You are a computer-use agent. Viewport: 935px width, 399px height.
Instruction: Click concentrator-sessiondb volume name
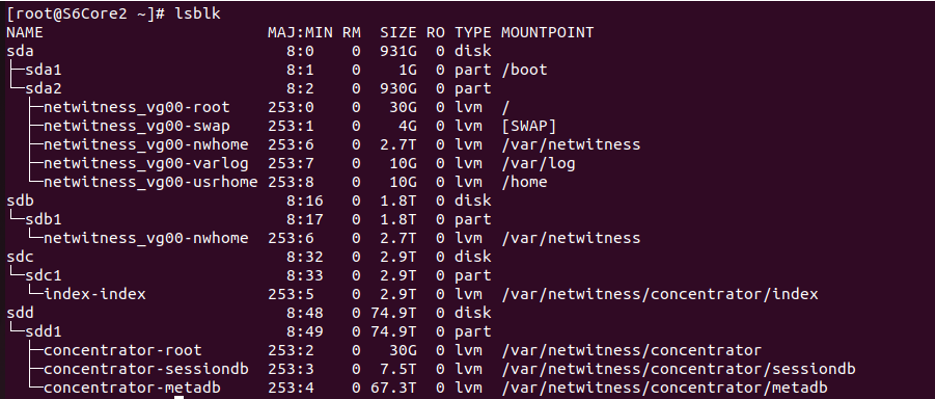(x=146, y=369)
